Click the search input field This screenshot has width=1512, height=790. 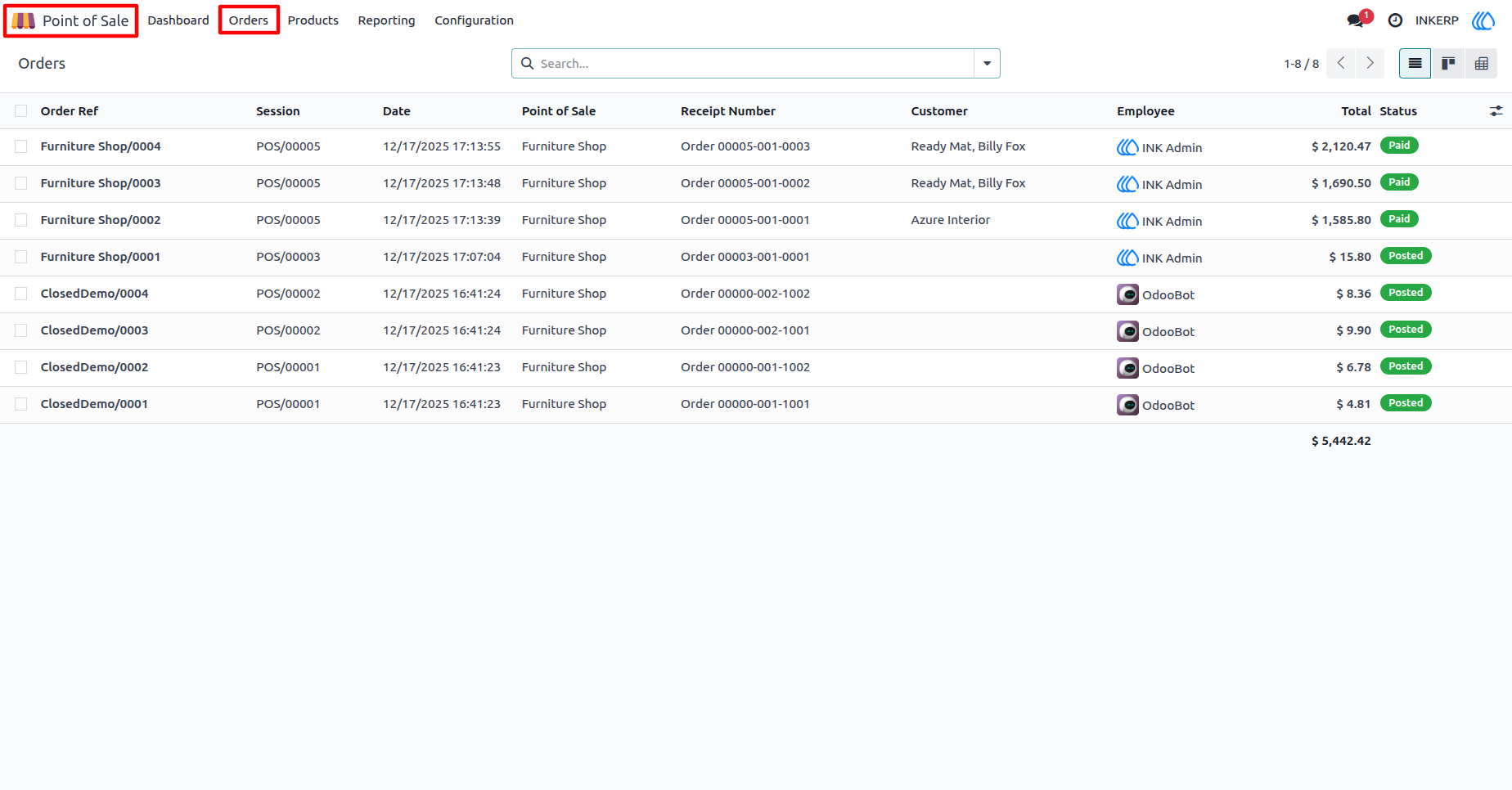point(753,64)
